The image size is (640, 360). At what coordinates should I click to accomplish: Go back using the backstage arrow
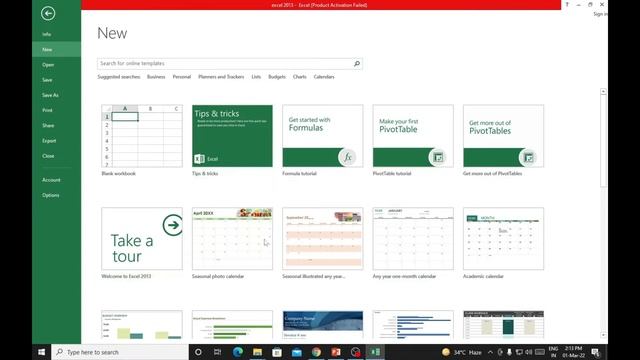pyautogui.click(x=48, y=13)
